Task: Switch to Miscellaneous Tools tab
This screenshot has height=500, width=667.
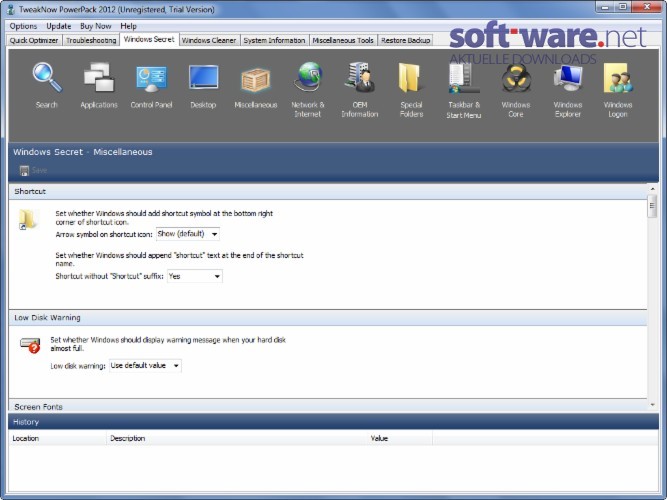Action: click(x=343, y=40)
